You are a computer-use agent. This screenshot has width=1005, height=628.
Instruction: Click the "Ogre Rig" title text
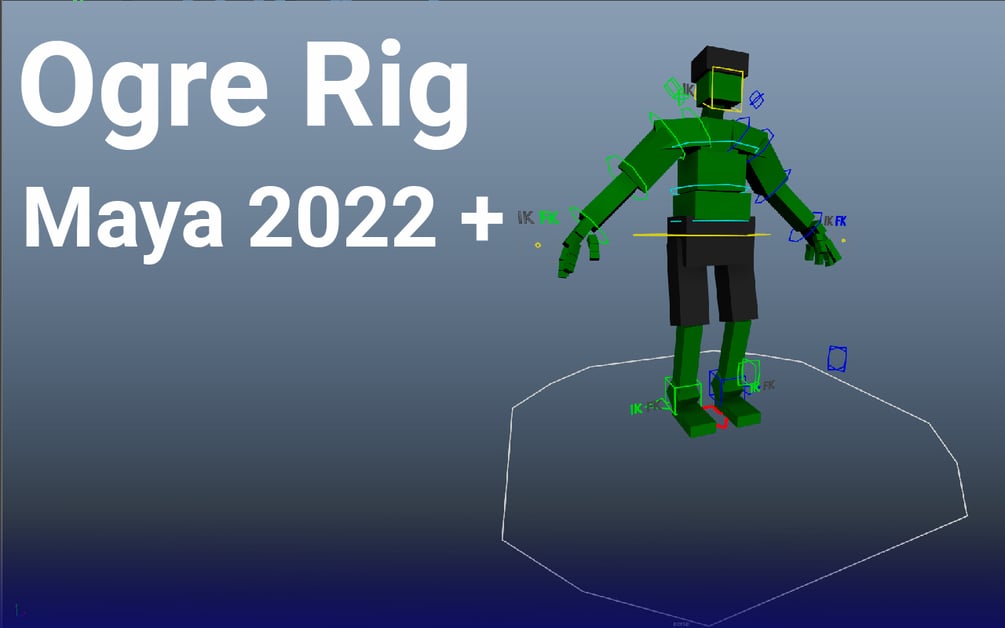(245, 94)
